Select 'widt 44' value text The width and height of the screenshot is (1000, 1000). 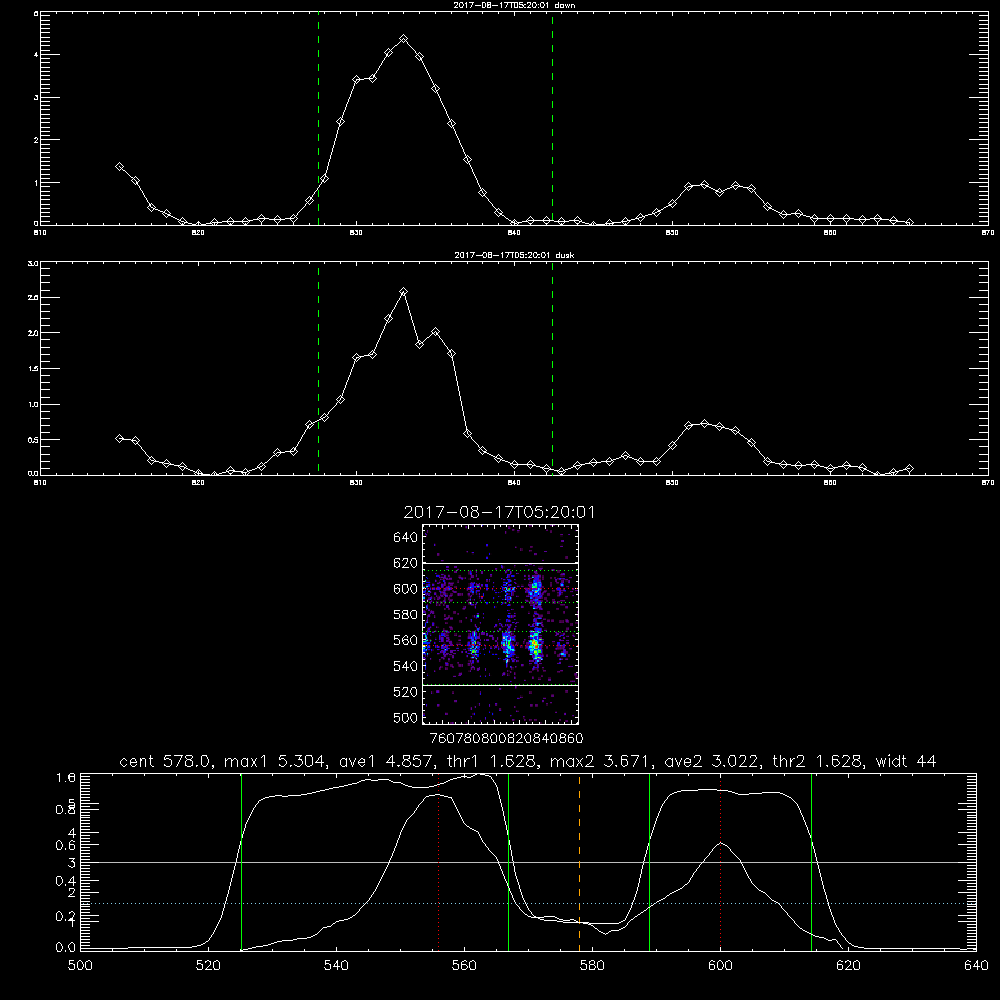pos(906,761)
